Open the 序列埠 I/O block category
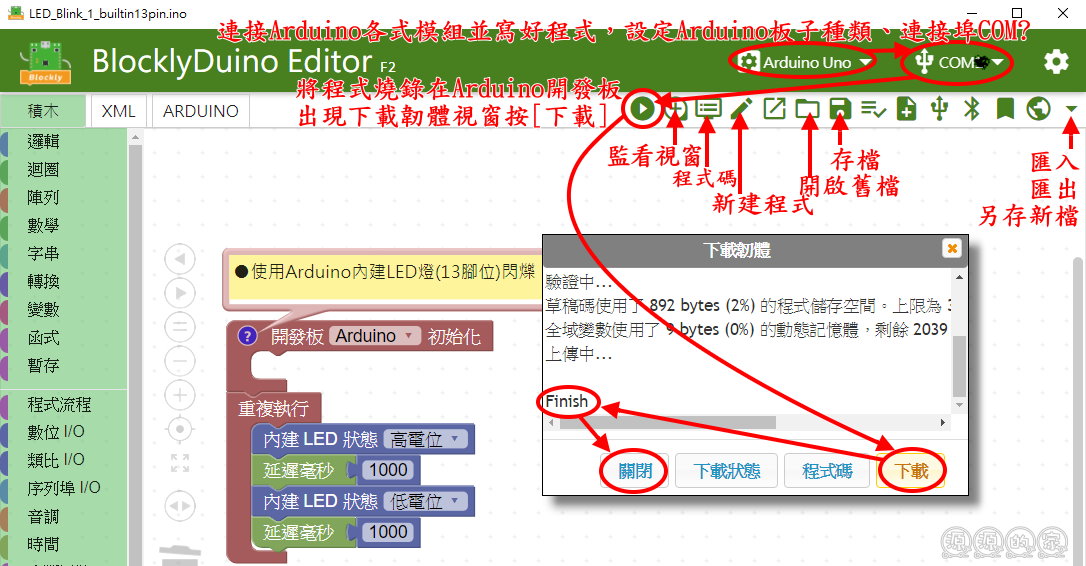This screenshot has height=566, width=1086. 64,488
